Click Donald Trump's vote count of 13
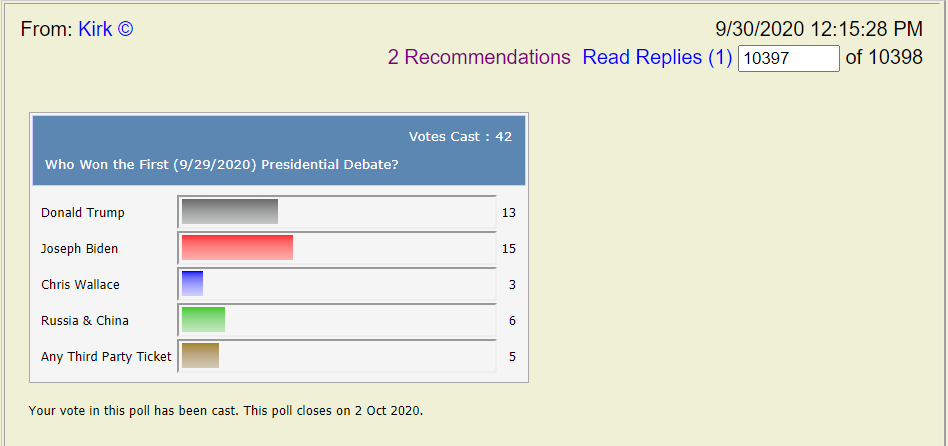The width and height of the screenshot is (948, 446). 509,213
